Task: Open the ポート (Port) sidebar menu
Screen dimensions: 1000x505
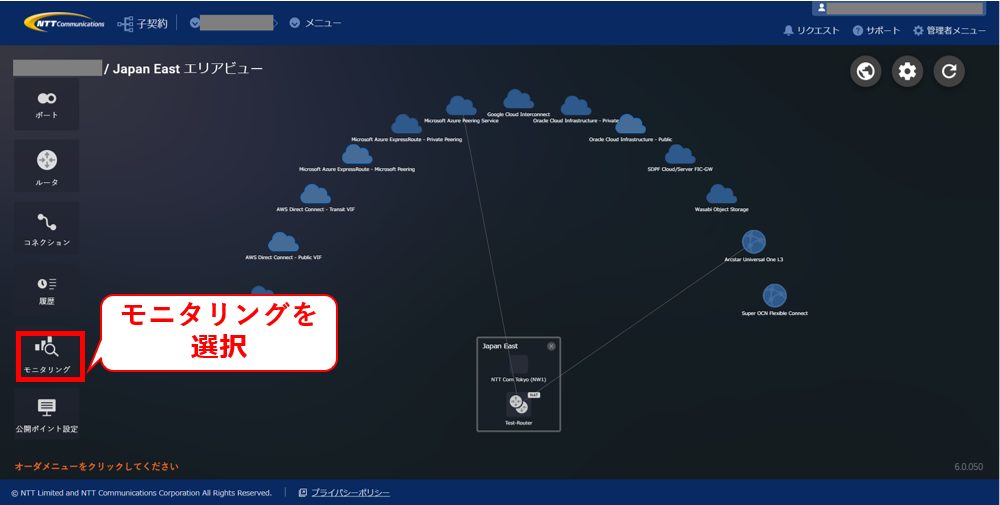Action: click(x=47, y=105)
